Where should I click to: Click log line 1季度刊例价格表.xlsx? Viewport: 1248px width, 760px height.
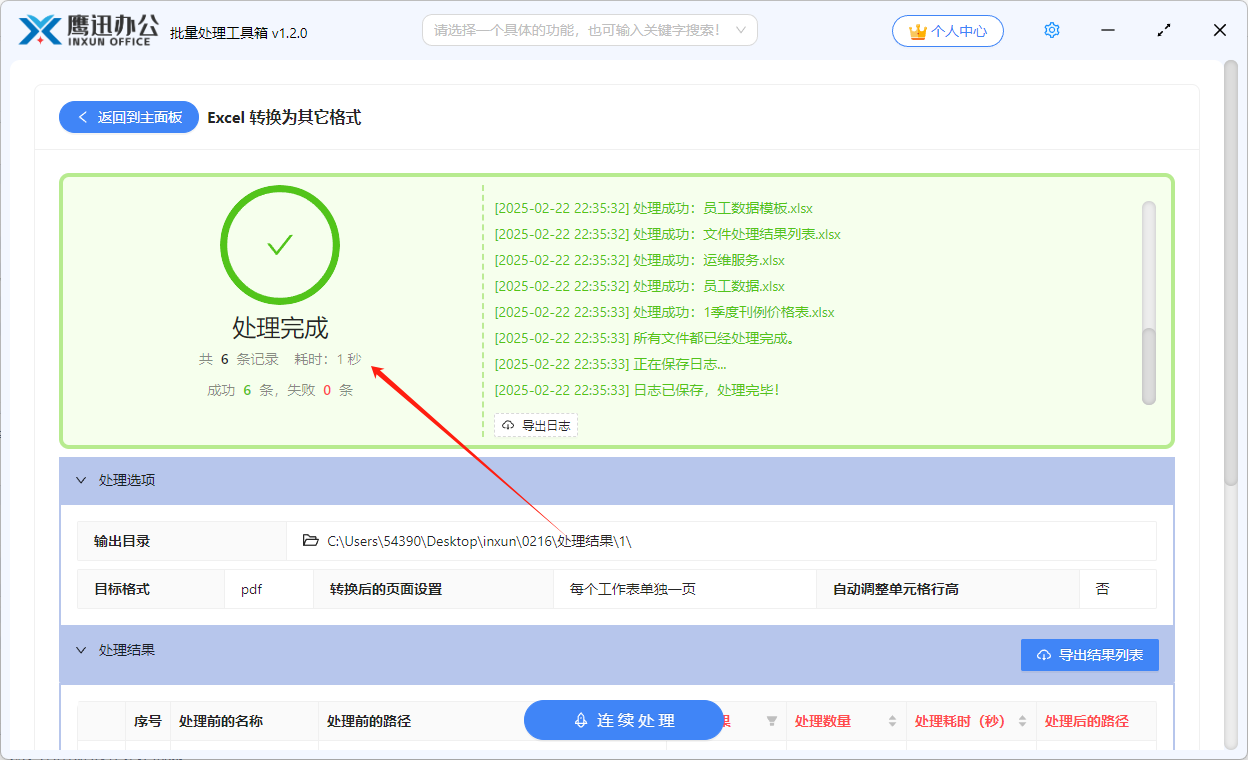point(665,313)
